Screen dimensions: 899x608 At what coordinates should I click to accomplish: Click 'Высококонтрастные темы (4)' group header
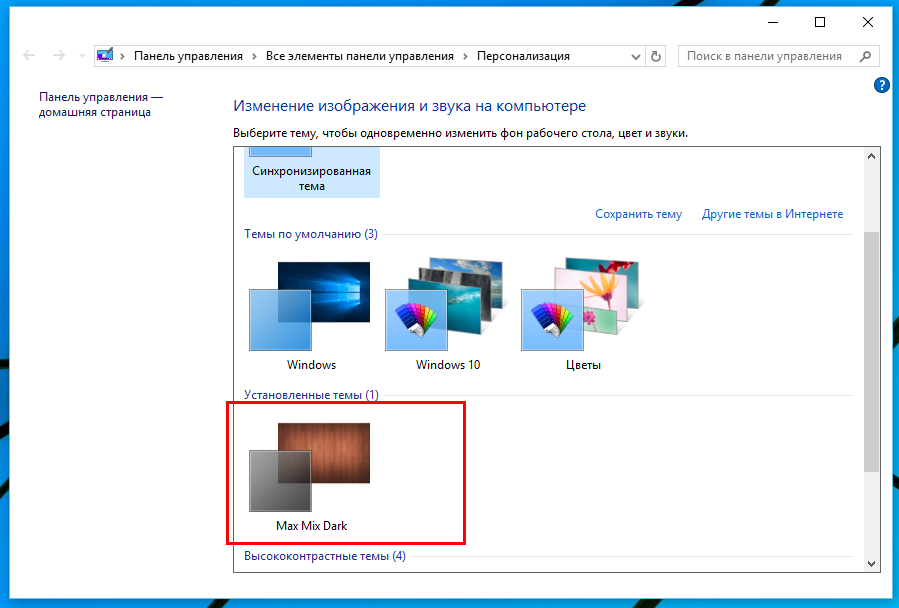click(x=325, y=556)
